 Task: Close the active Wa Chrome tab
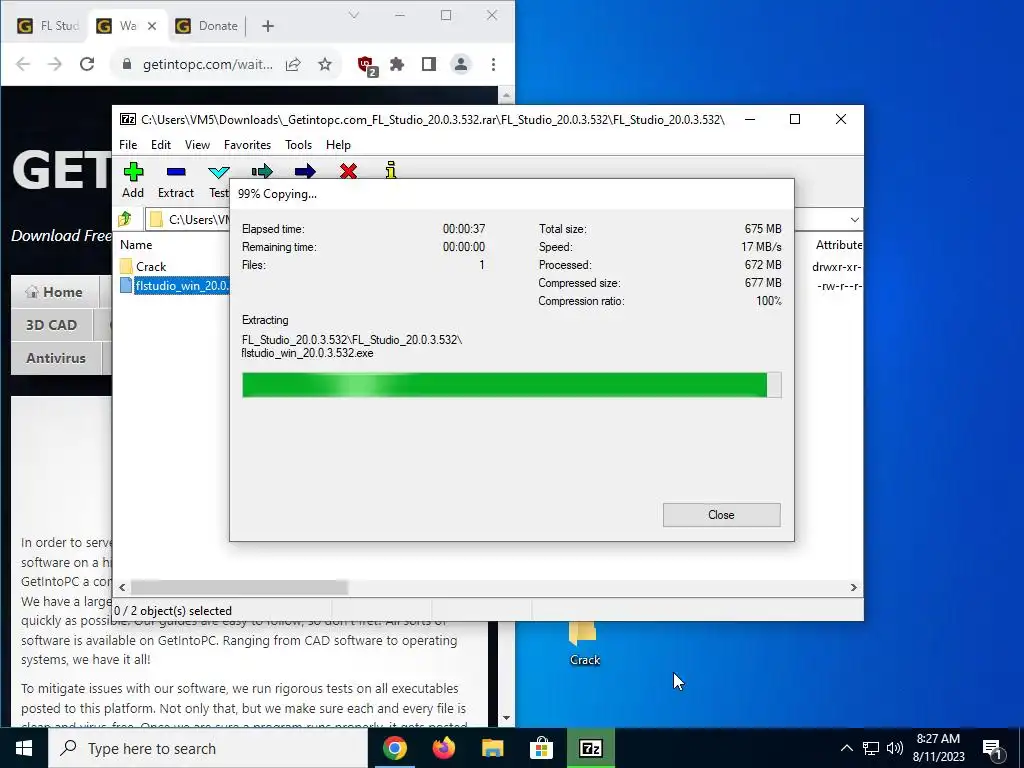point(152,25)
